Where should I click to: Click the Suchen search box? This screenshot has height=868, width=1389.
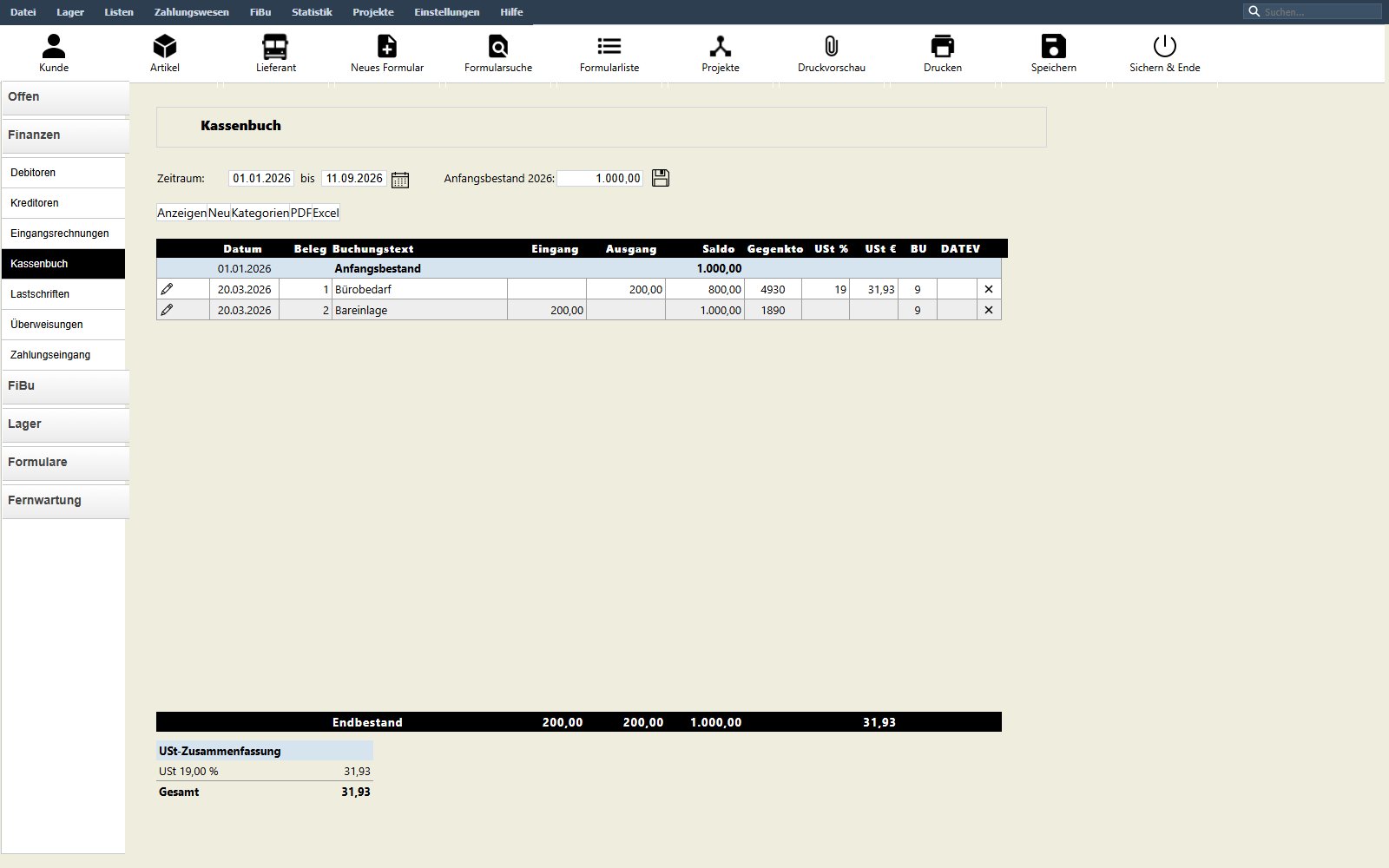(x=1312, y=12)
